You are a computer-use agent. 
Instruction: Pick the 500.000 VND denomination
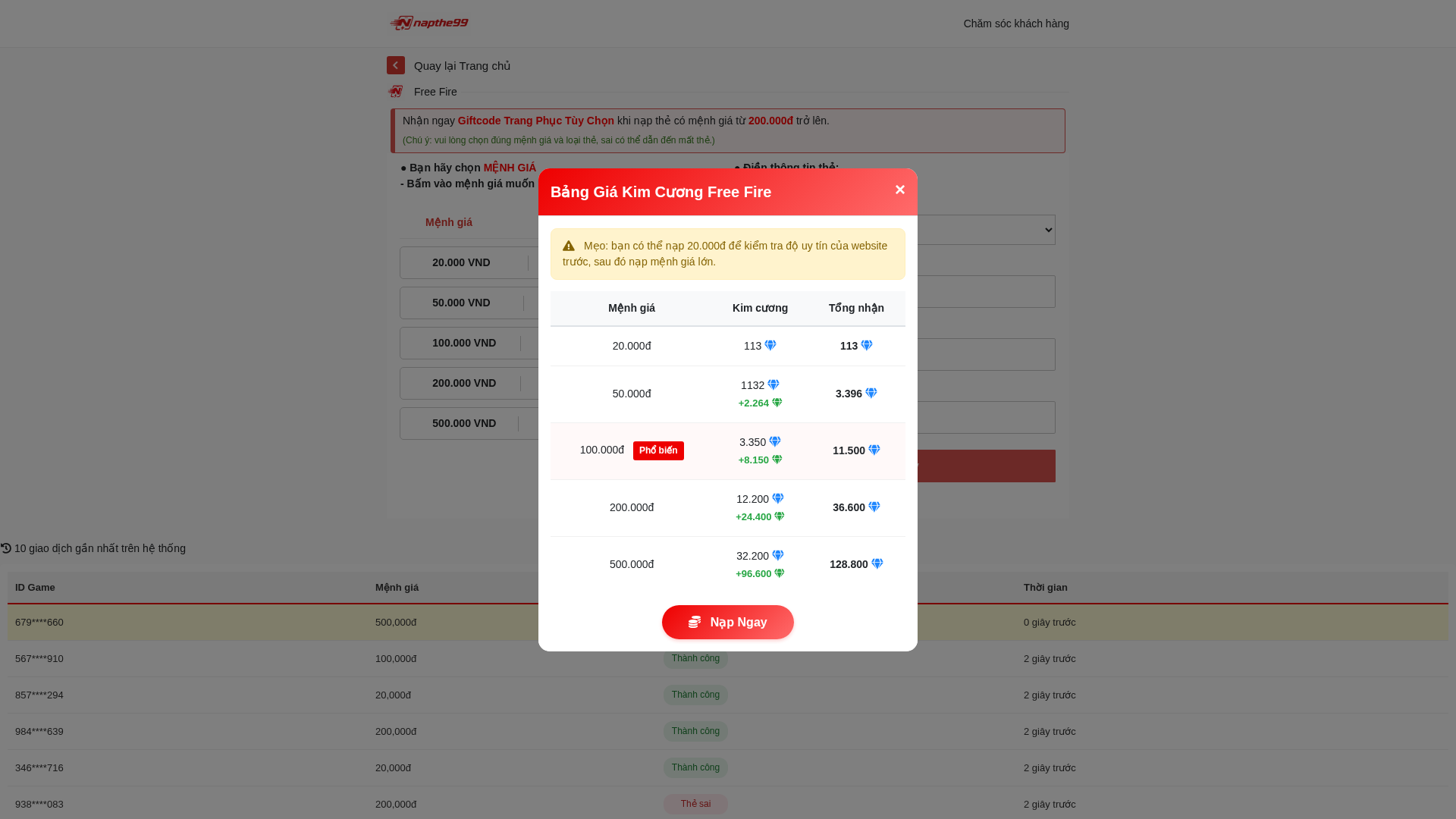click(x=469, y=423)
